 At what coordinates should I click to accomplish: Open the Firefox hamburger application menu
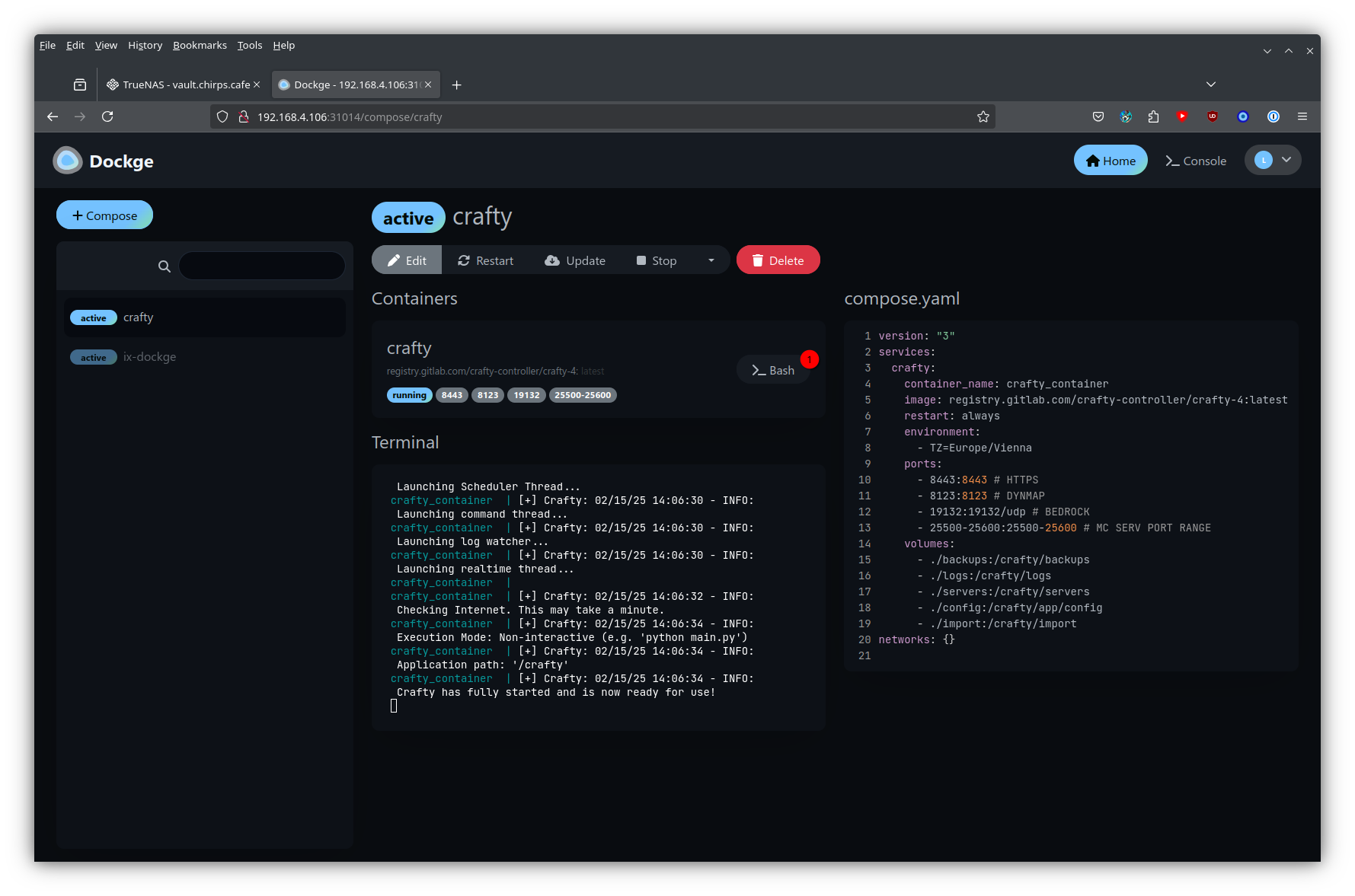click(x=1302, y=116)
